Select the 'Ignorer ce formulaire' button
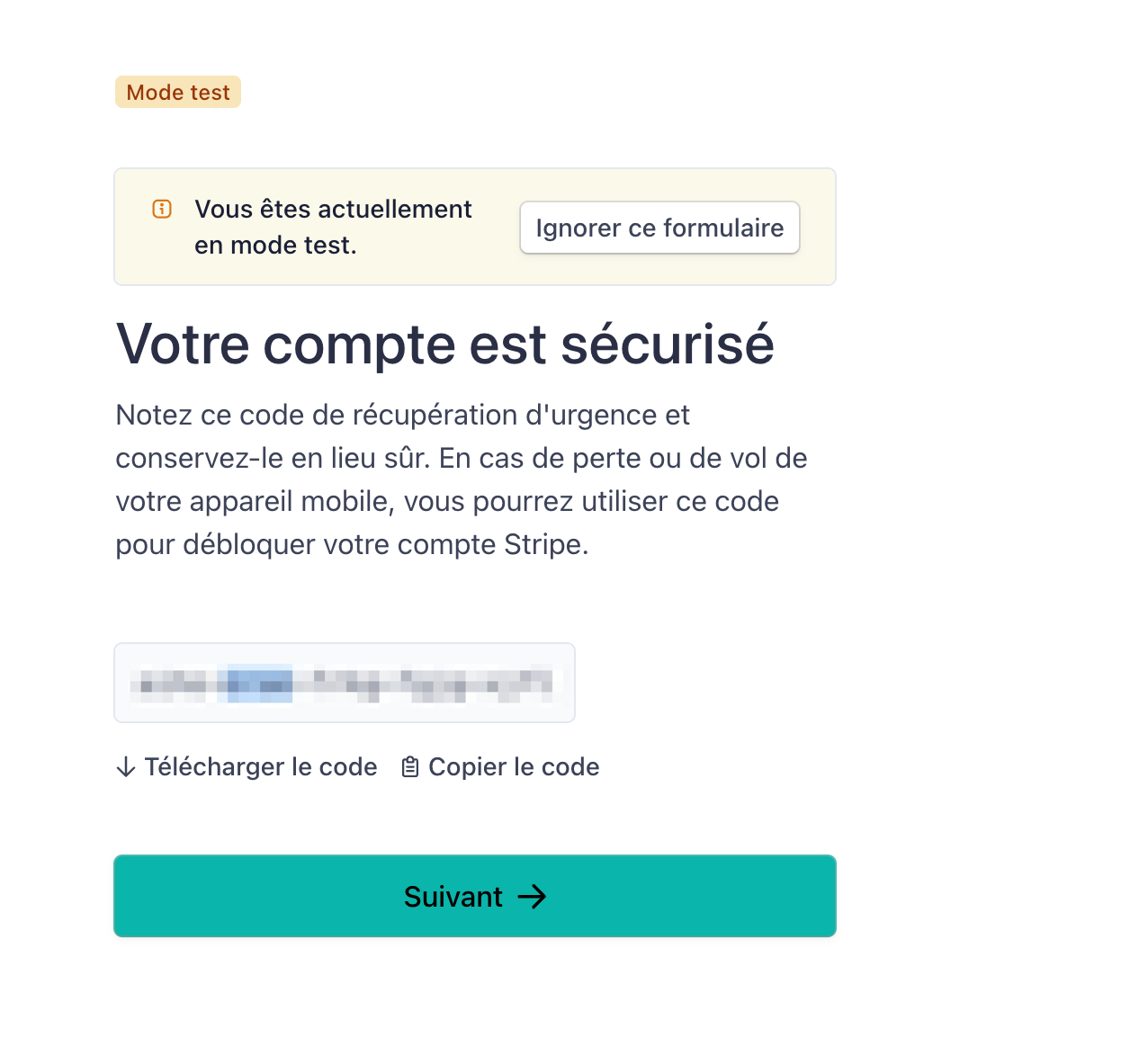Screen dimensions: 1148x1038 coord(659,228)
